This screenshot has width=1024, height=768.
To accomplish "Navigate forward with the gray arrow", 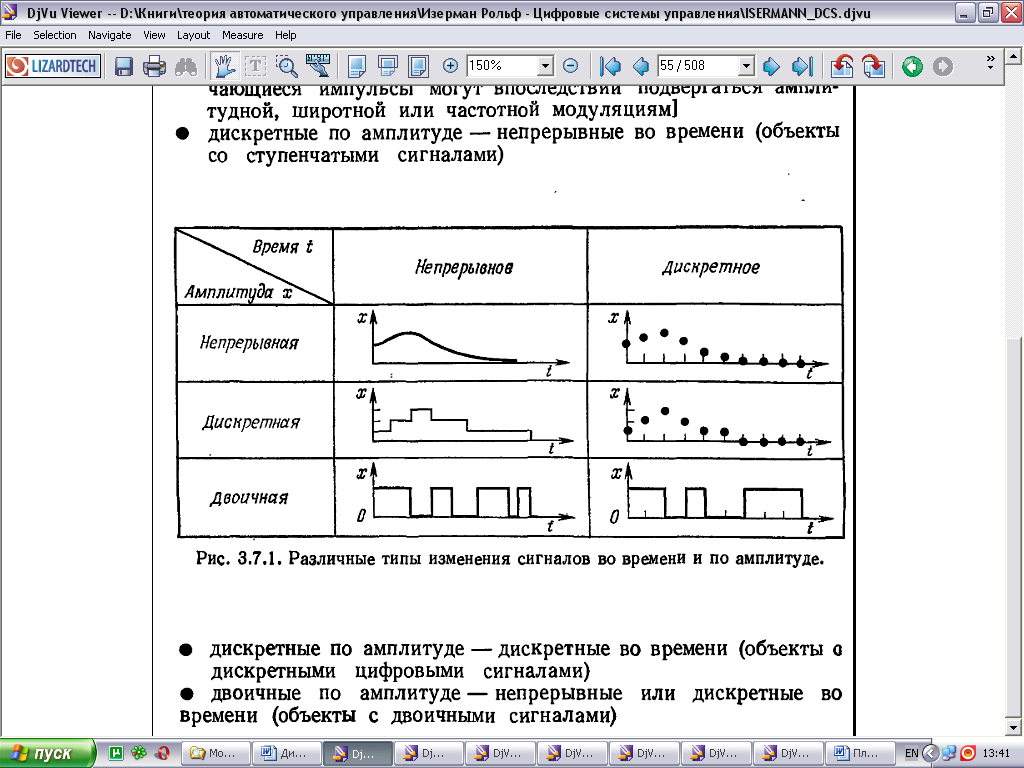I will tap(942, 66).
